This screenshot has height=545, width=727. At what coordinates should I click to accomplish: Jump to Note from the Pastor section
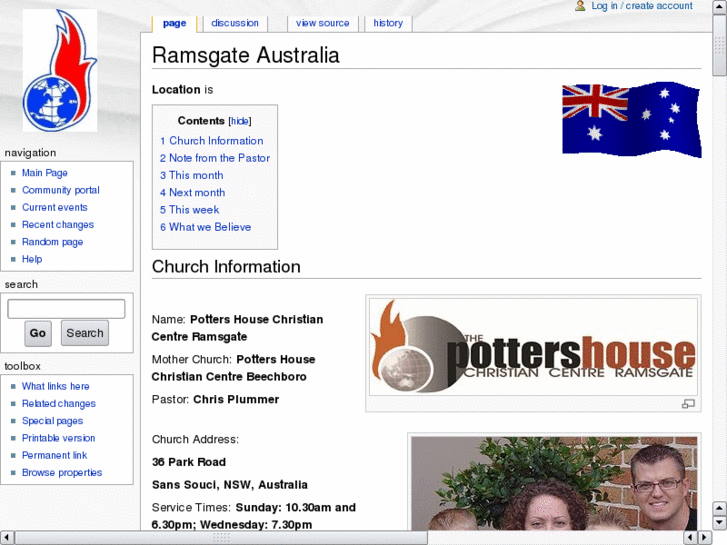215,158
